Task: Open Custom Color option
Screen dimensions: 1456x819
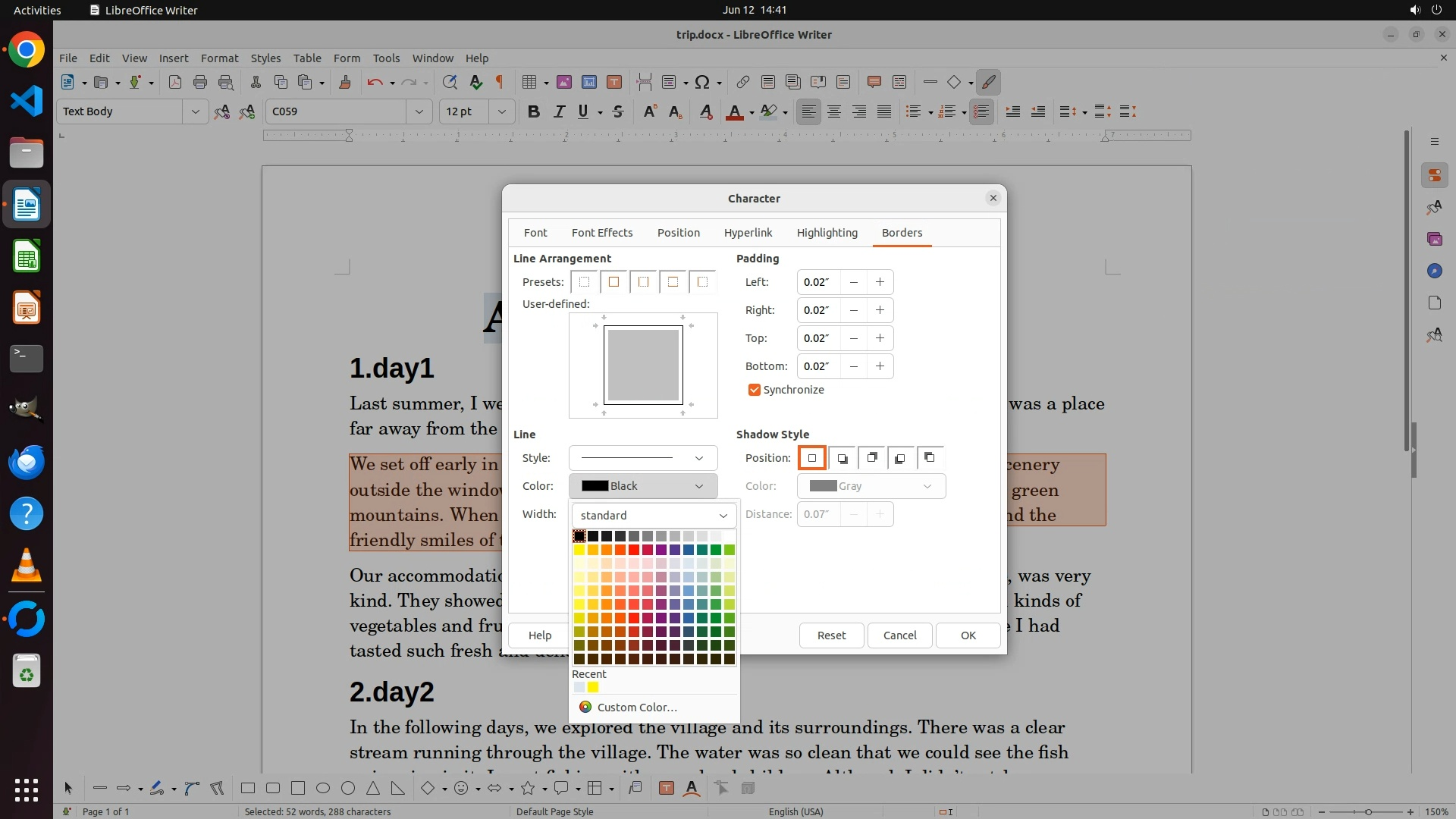Action: [636, 708]
